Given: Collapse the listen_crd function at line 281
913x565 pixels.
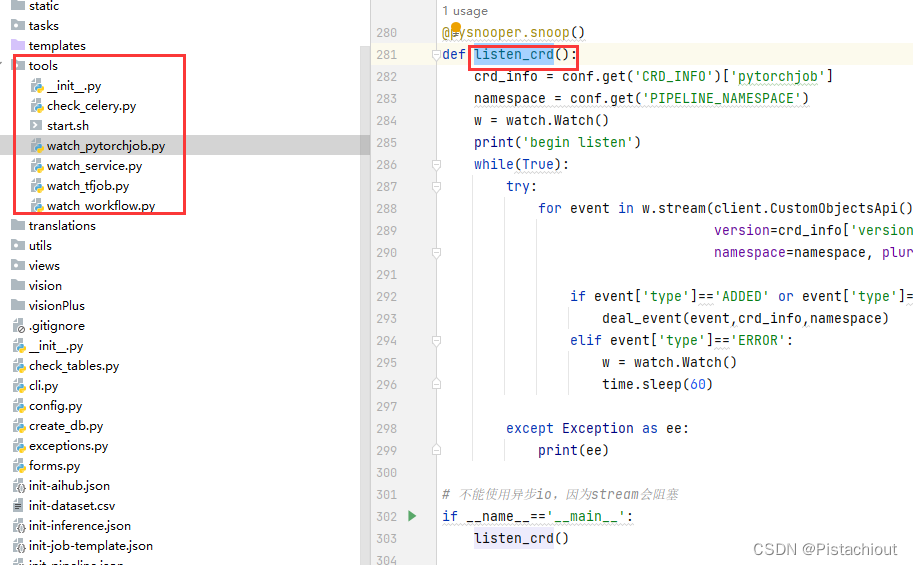Looking at the screenshot, I should click(436, 55).
